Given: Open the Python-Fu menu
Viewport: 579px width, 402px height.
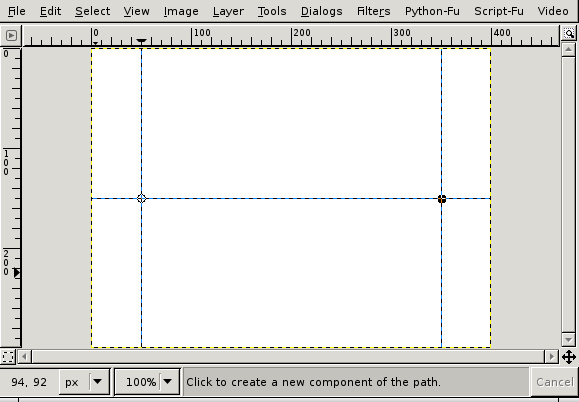Looking at the screenshot, I should click(432, 11).
